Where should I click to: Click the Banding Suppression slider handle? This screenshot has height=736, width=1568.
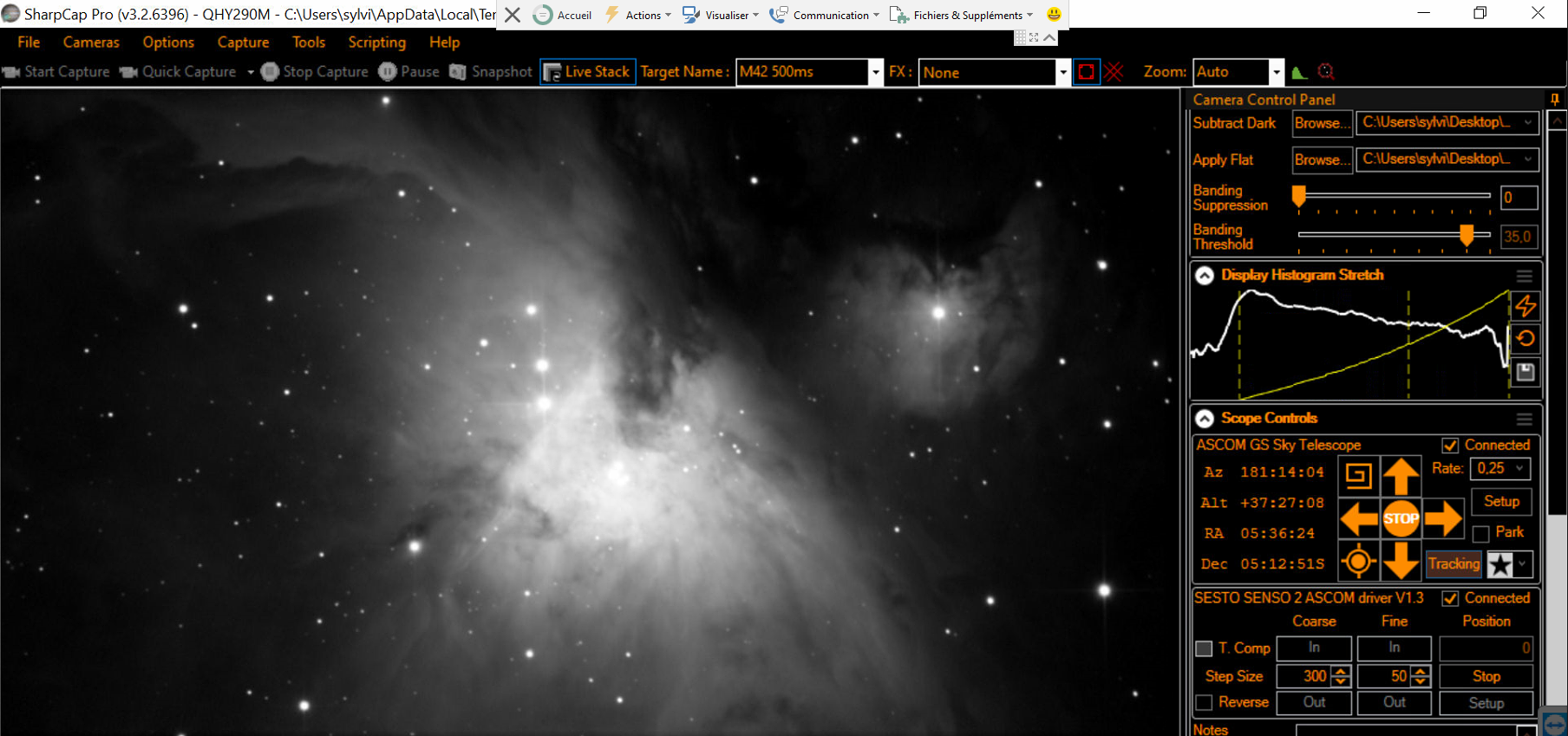[1298, 196]
